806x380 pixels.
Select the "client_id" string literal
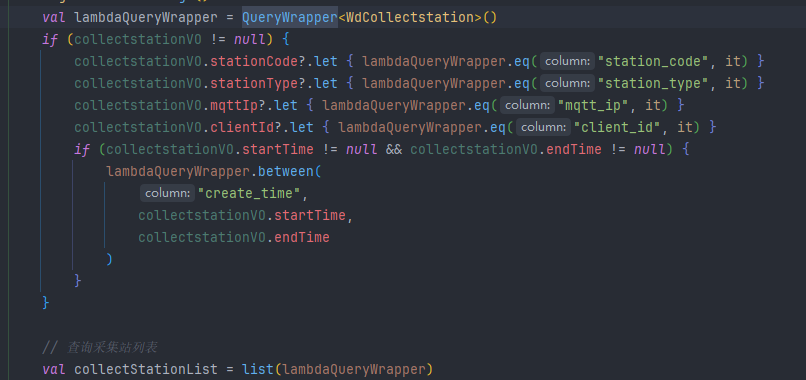coord(617,127)
